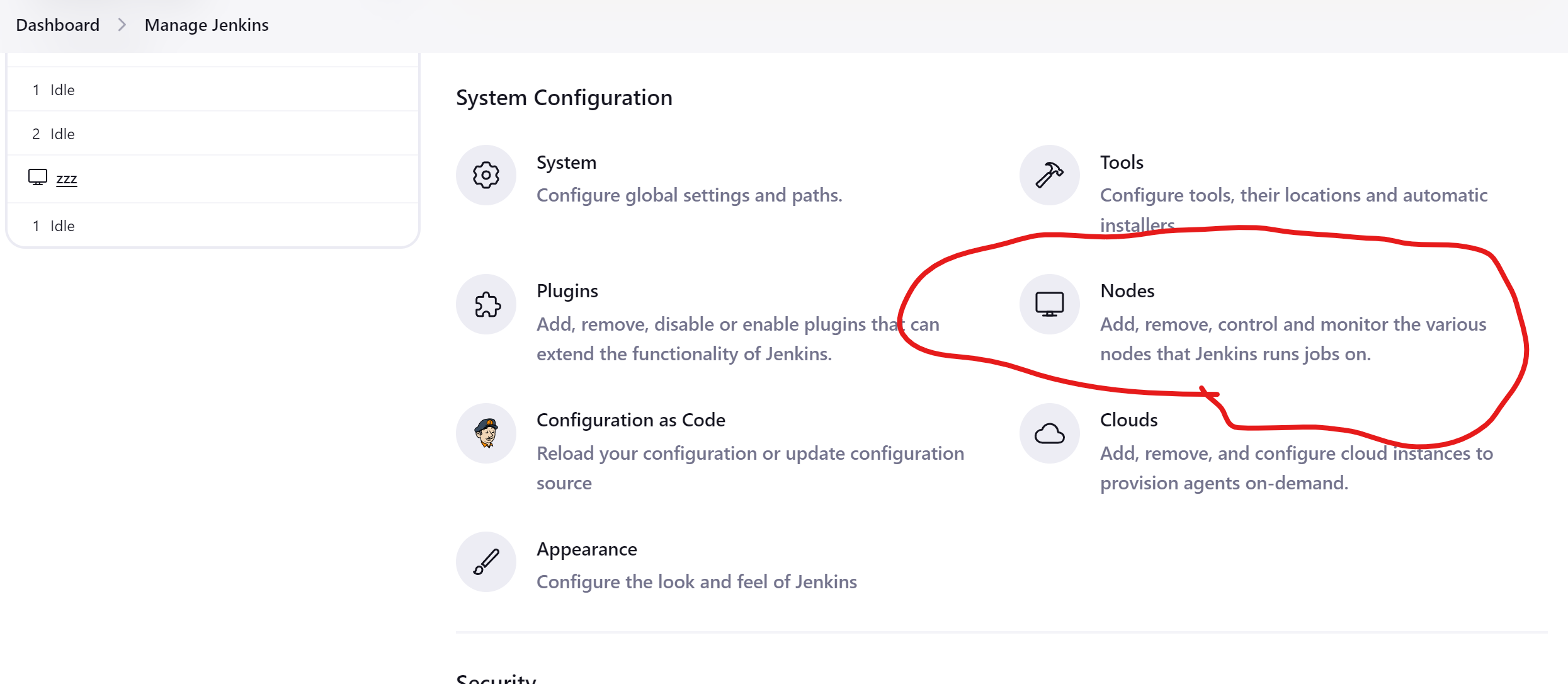Click the Configuration as Code butler icon
Screen dimensions: 1568x684
click(x=486, y=433)
